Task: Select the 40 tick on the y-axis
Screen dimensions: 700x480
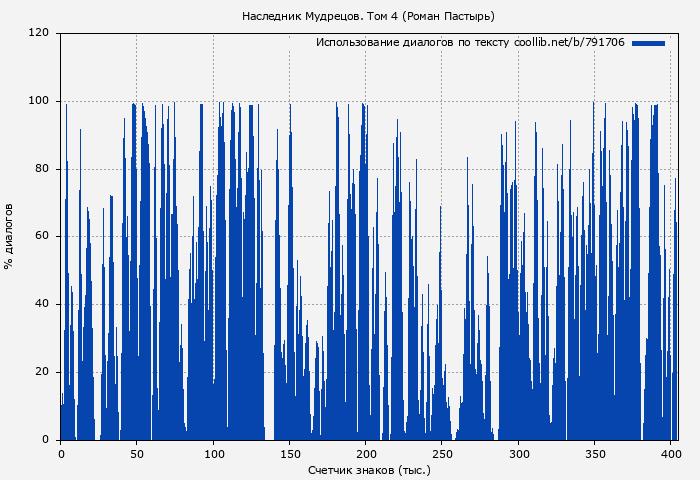Action: (x=42, y=304)
